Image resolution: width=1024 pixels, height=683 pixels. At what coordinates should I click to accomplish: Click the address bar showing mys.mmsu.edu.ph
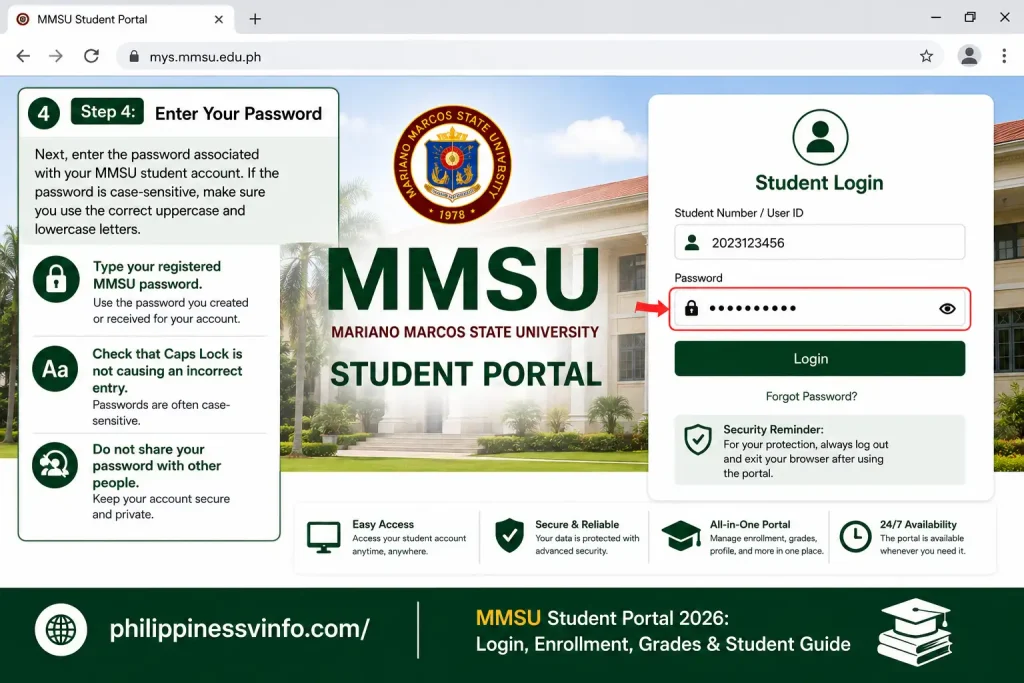coord(529,57)
